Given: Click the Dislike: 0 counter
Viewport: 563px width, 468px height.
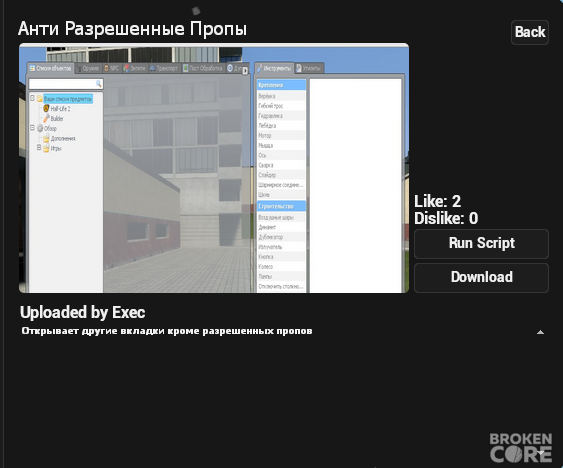Looking at the screenshot, I should tap(446, 218).
